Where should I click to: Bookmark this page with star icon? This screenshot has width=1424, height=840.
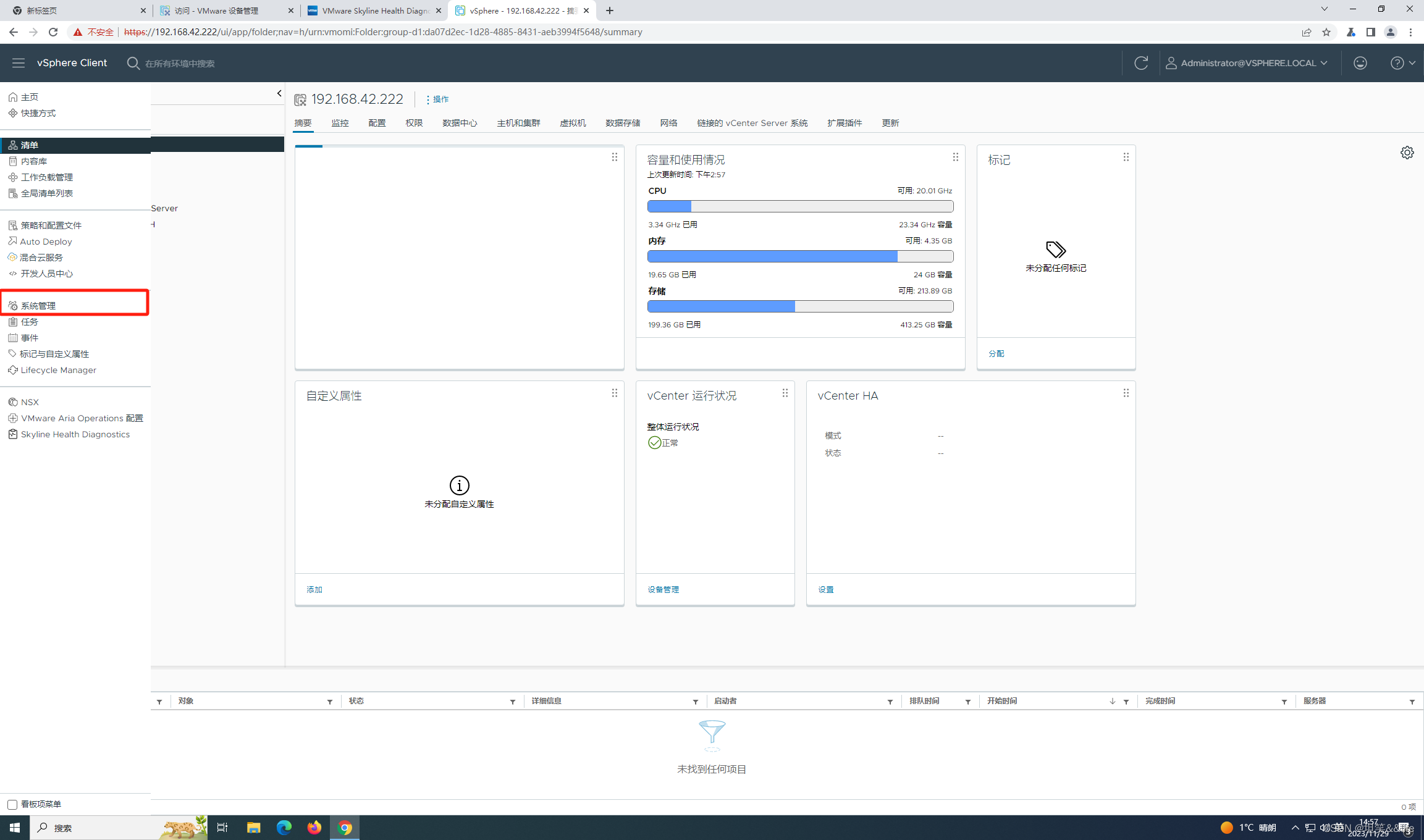click(1326, 32)
